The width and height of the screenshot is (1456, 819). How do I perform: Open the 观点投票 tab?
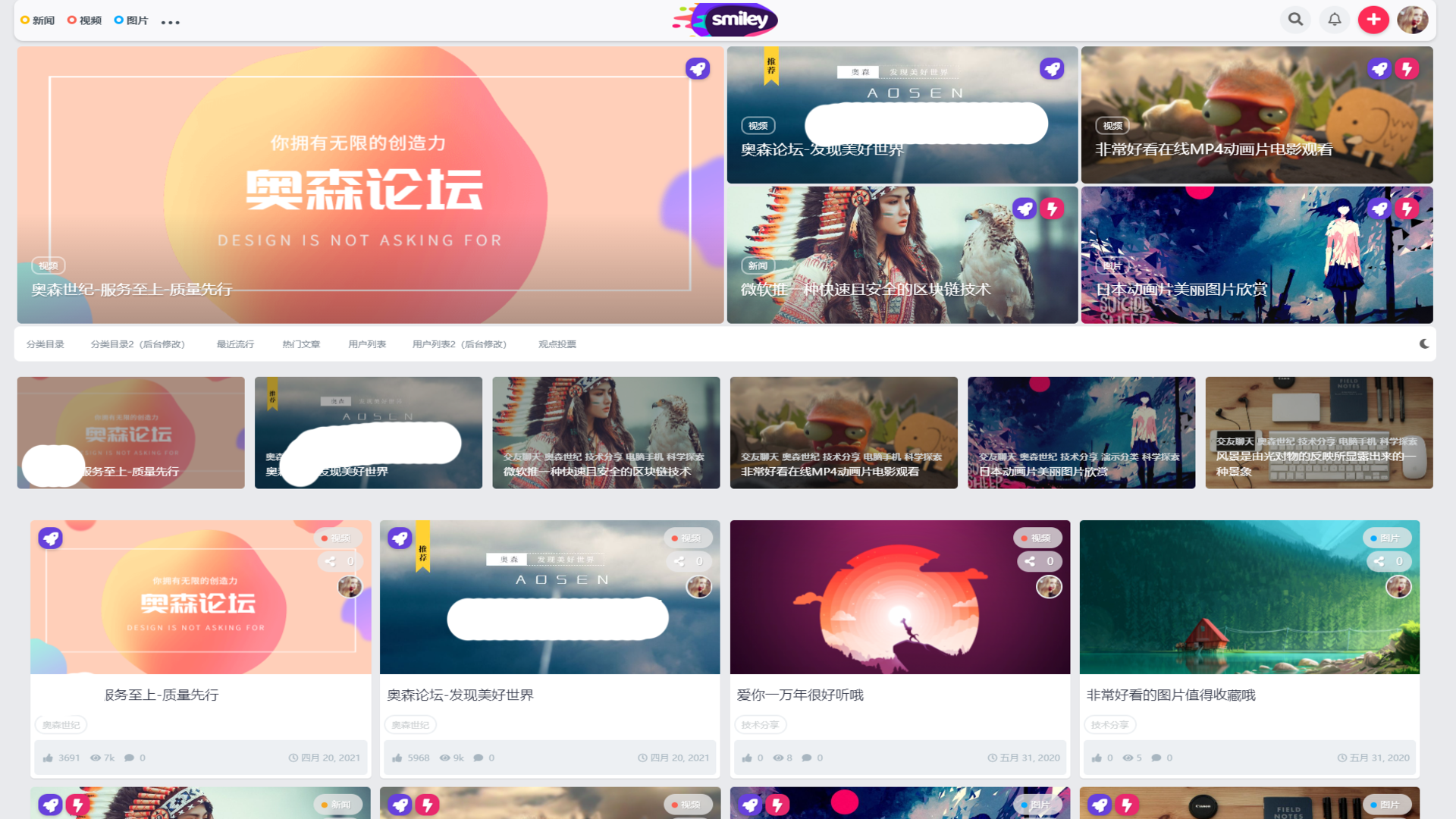(557, 344)
